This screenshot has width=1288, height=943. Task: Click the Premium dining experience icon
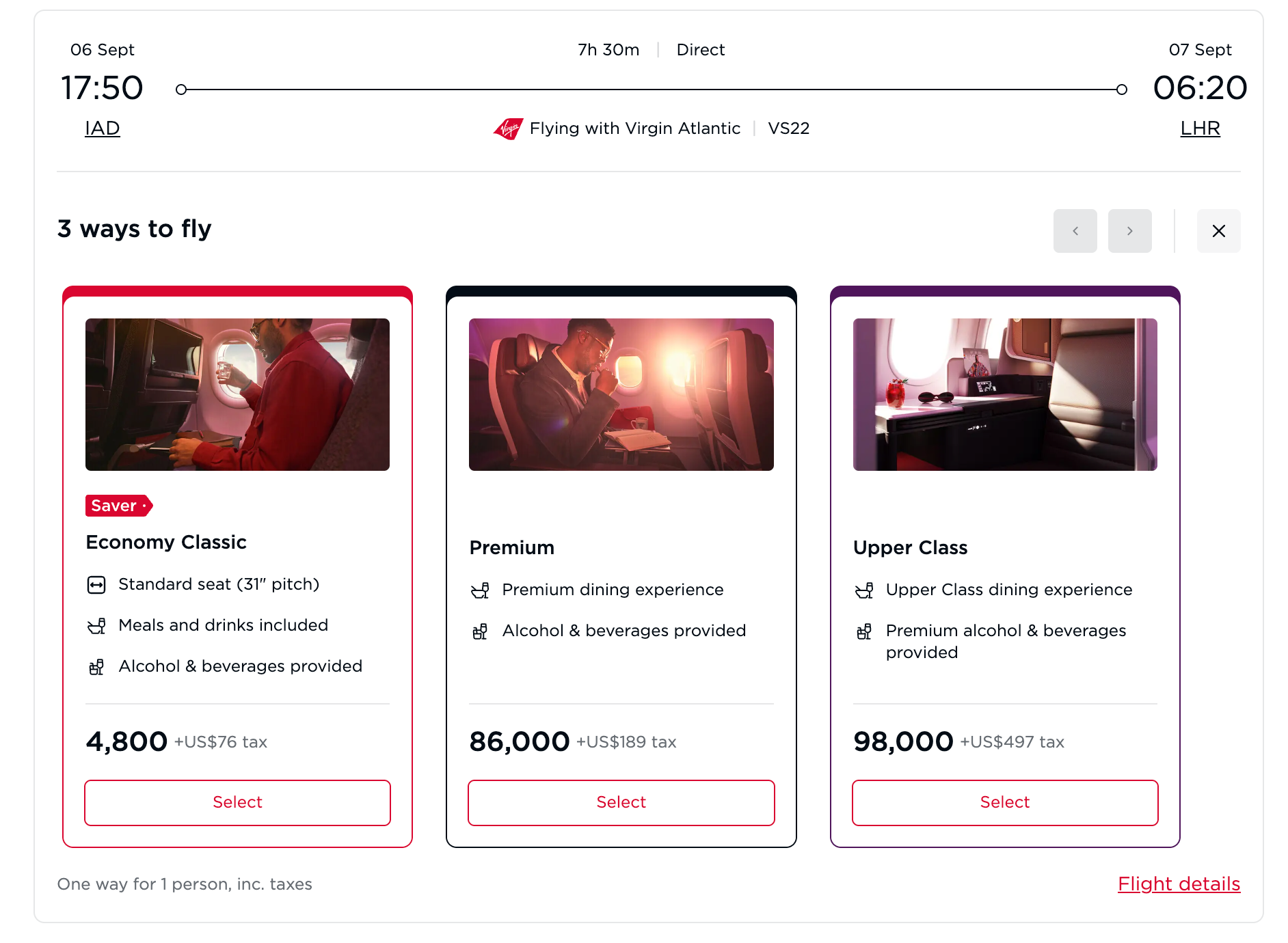(x=480, y=590)
